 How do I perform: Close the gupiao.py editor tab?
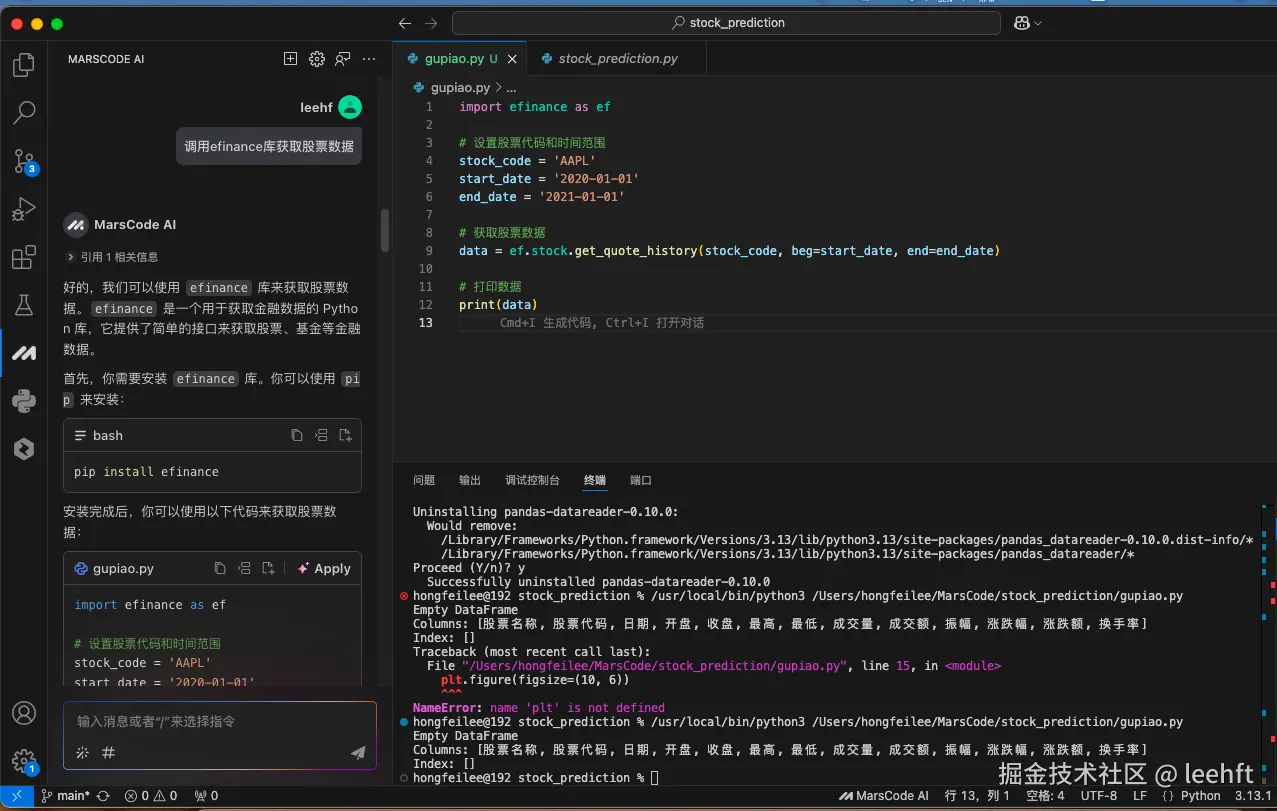[511, 58]
